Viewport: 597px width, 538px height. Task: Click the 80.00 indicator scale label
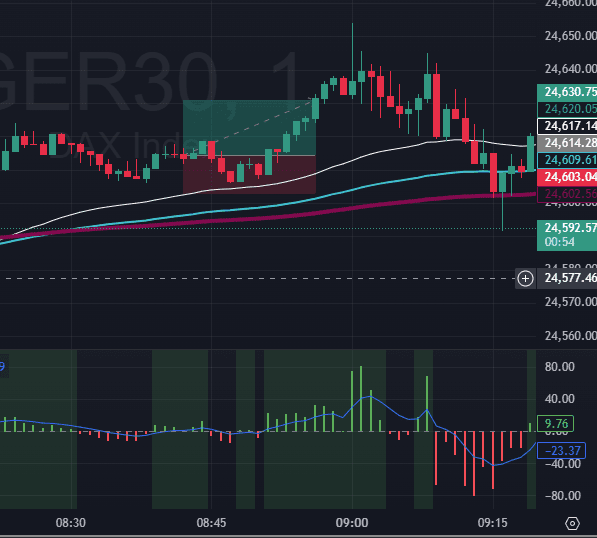coord(559,367)
